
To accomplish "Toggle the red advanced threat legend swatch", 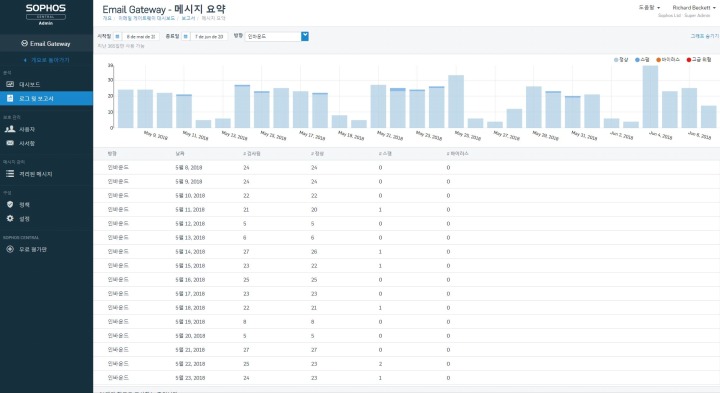I will tap(689, 60).
